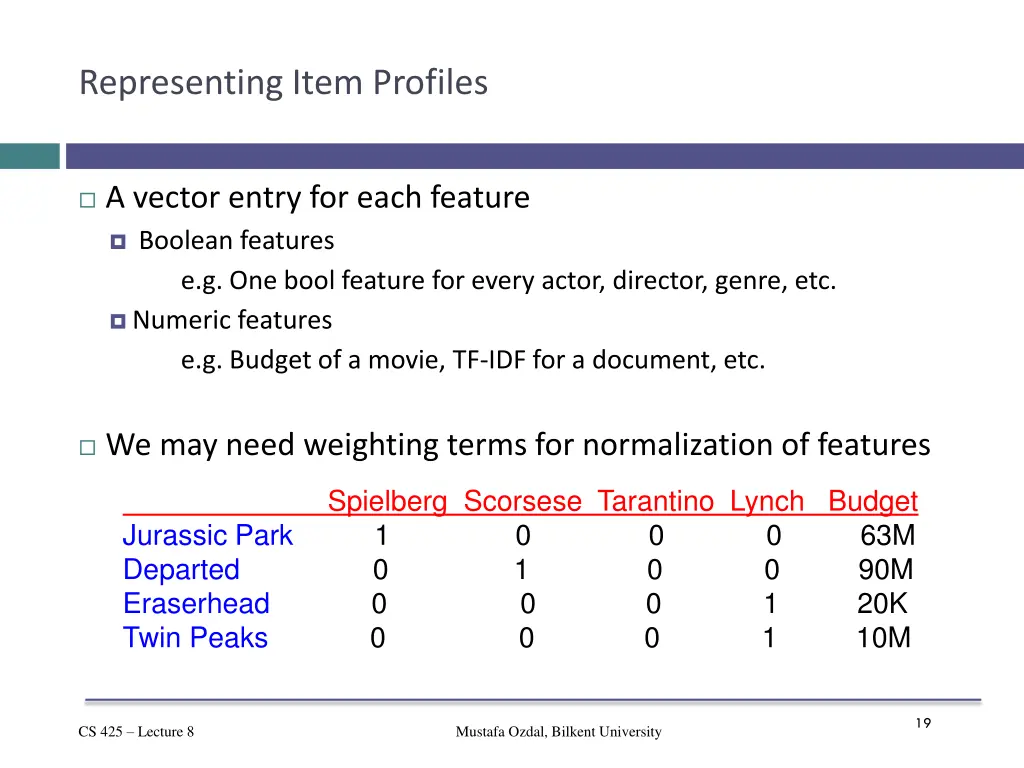Select the "Departed" row label
The width and height of the screenshot is (1024, 768).
click(181, 570)
